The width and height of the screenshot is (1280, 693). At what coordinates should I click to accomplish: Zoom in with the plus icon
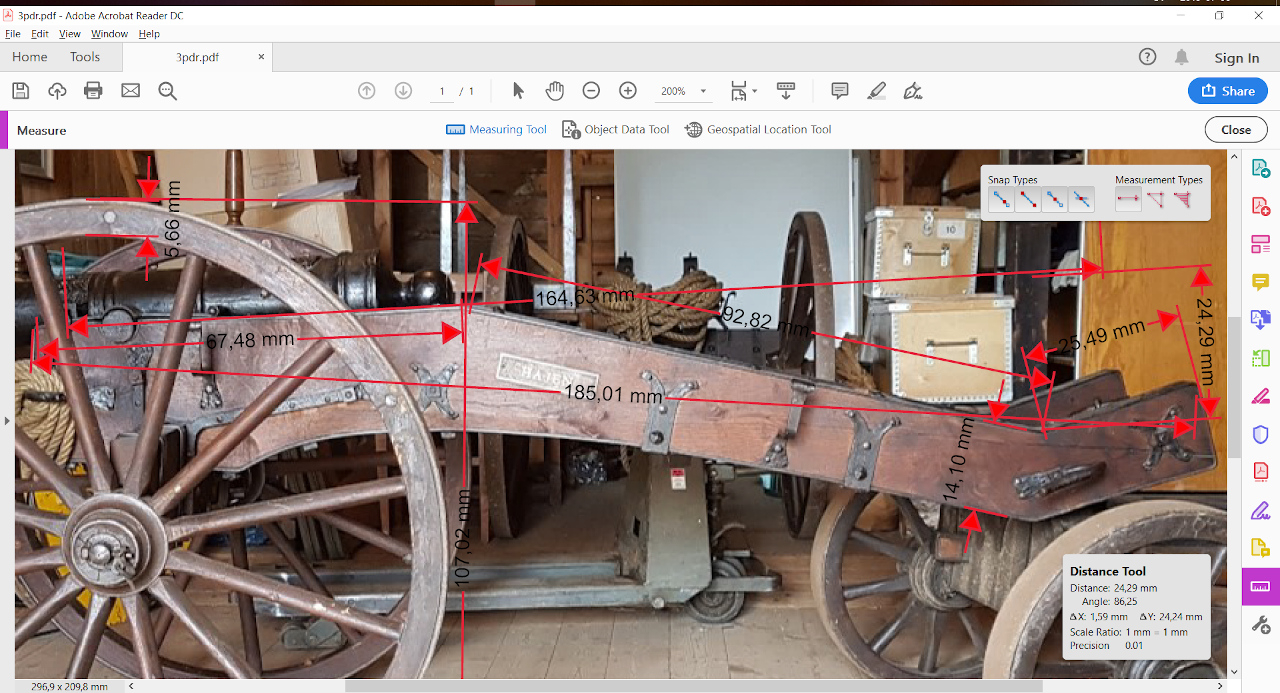tap(628, 91)
